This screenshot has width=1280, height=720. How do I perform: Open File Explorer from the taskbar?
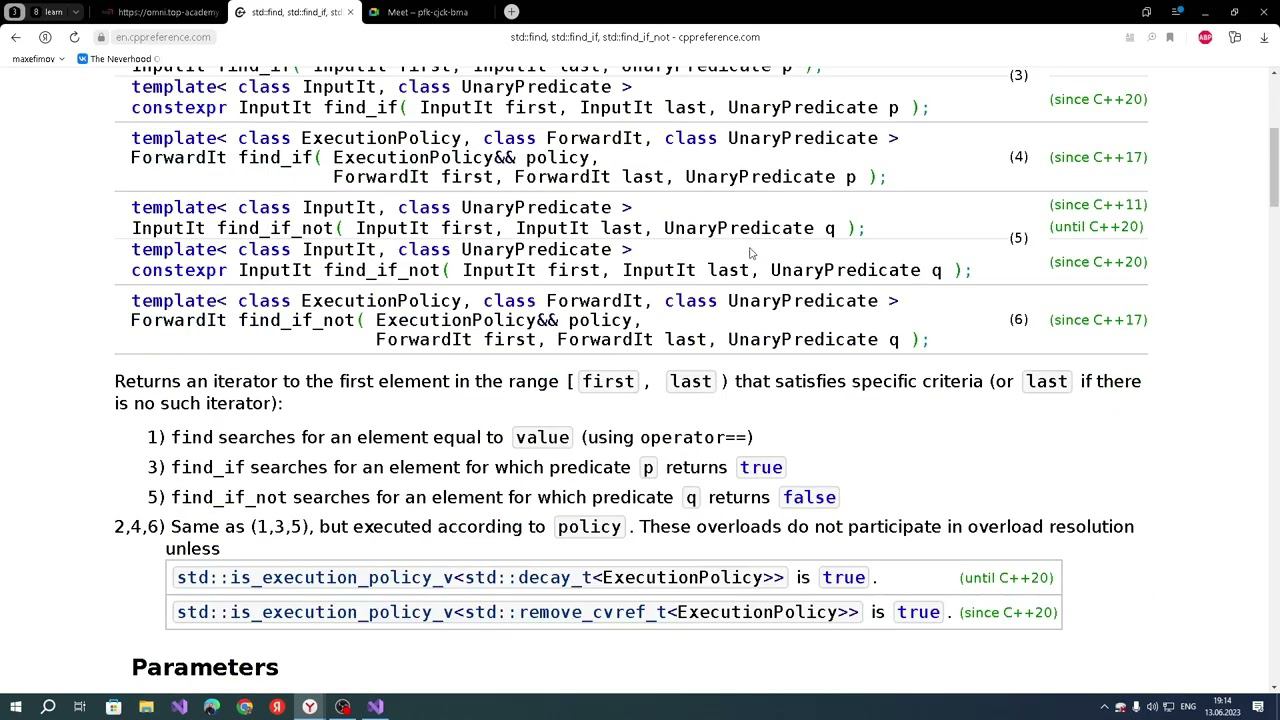(x=146, y=707)
